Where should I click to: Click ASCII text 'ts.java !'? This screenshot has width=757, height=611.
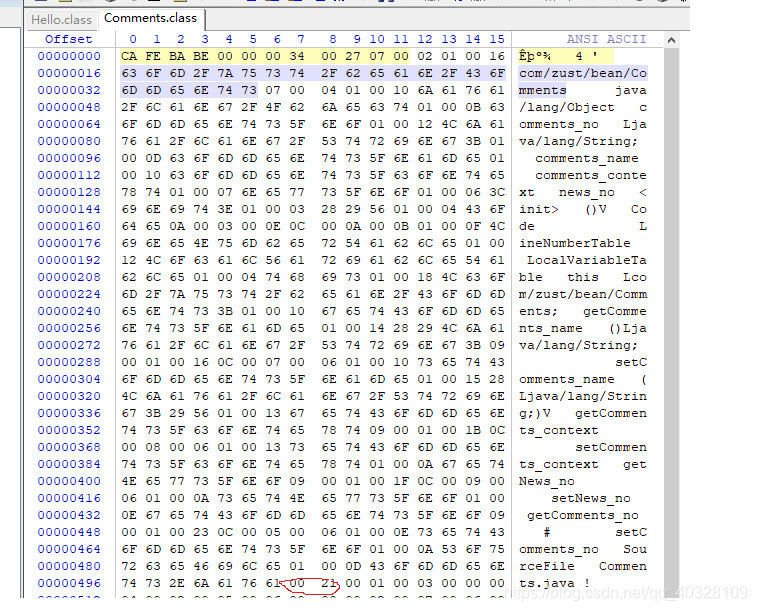tap(555, 583)
